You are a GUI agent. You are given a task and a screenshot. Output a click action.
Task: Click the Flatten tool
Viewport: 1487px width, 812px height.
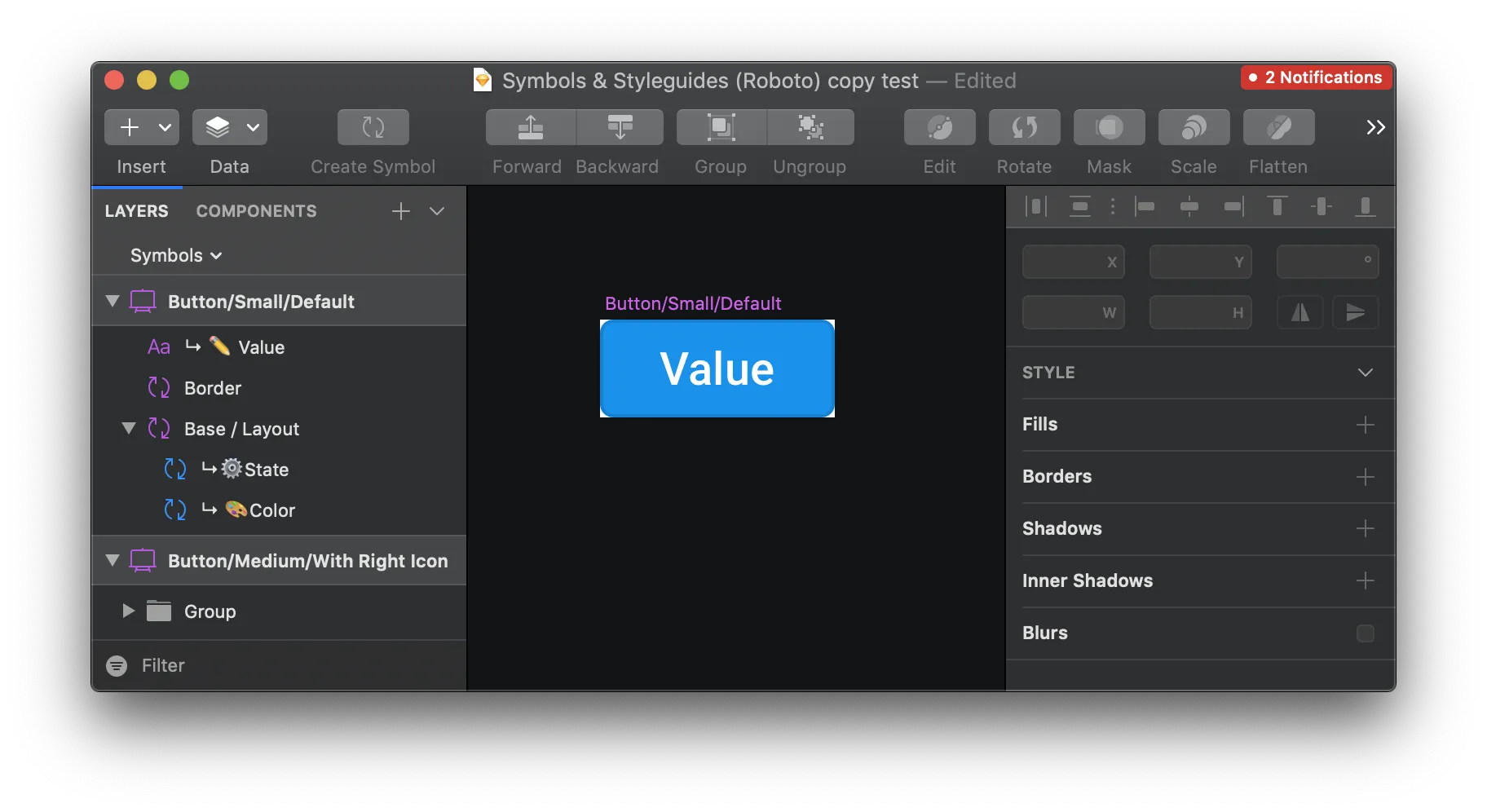click(1277, 127)
